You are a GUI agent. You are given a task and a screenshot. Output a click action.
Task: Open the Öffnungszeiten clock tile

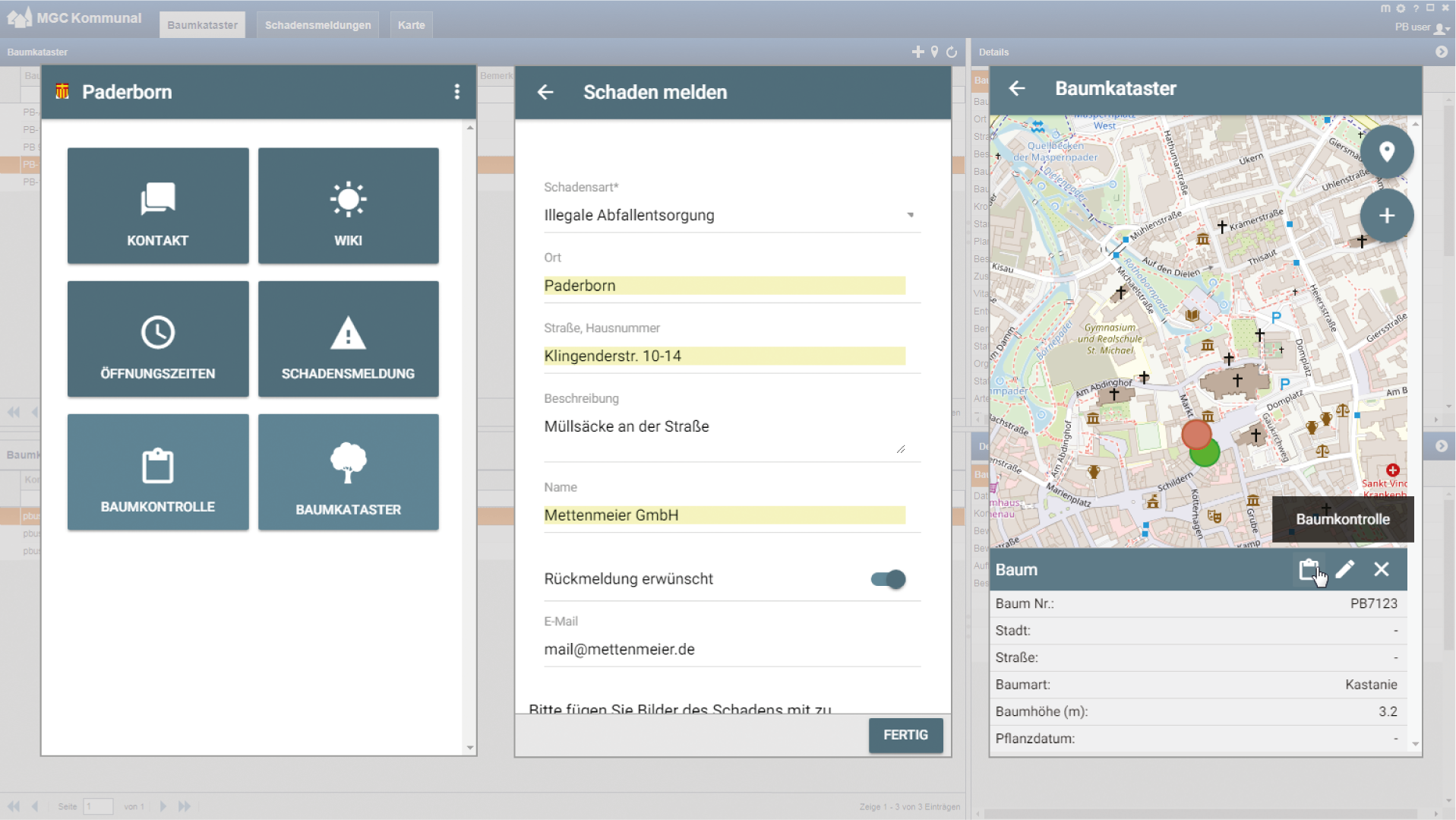point(158,339)
